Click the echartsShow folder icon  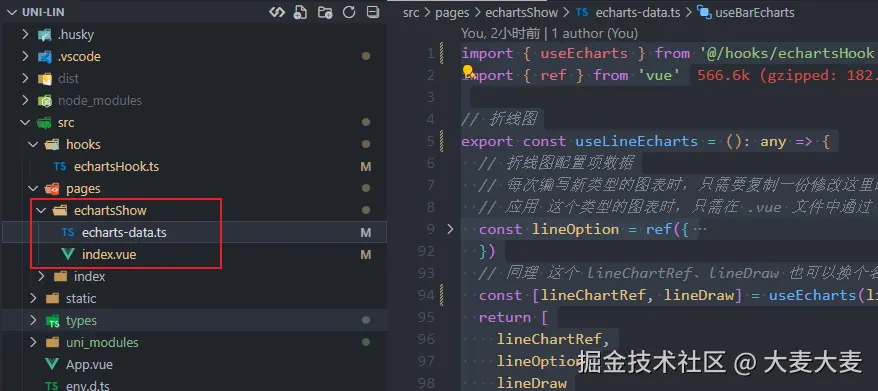60,211
